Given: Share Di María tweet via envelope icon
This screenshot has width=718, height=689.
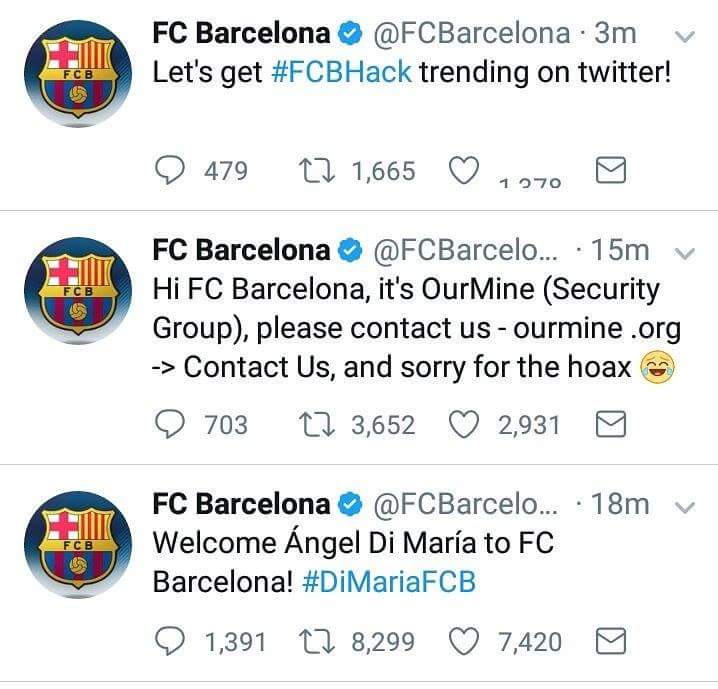Looking at the screenshot, I should click(611, 641).
